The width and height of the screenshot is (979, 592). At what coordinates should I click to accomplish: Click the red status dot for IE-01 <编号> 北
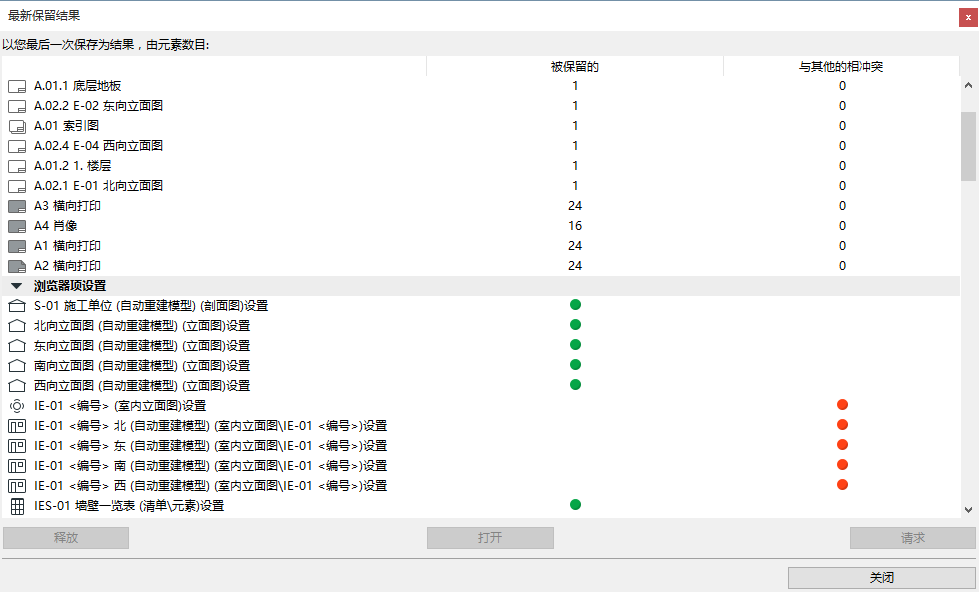click(842, 424)
